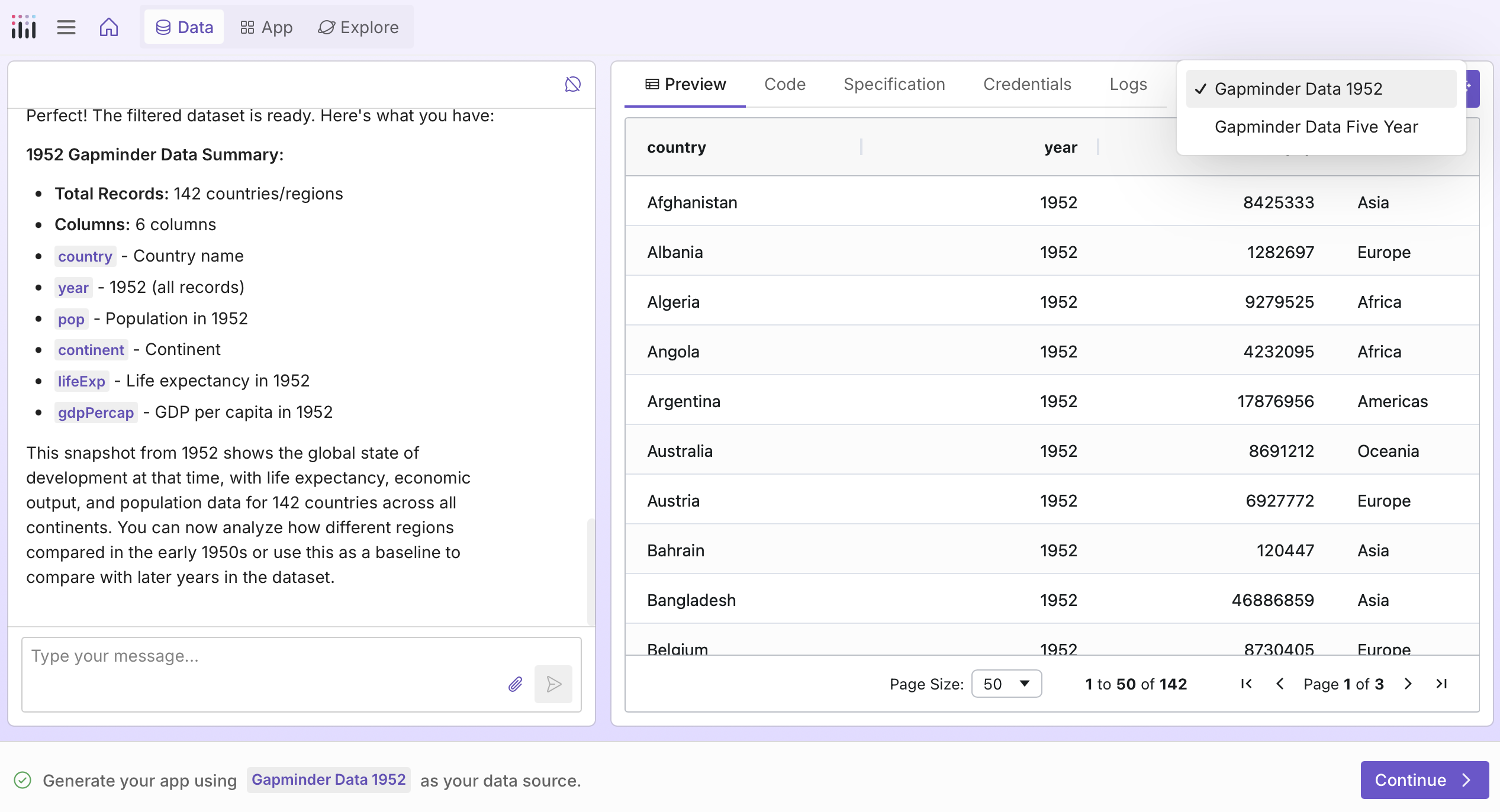This screenshot has width=1500, height=812.
Task: Open the hamburger navigation menu
Action: click(x=66, y=27)
